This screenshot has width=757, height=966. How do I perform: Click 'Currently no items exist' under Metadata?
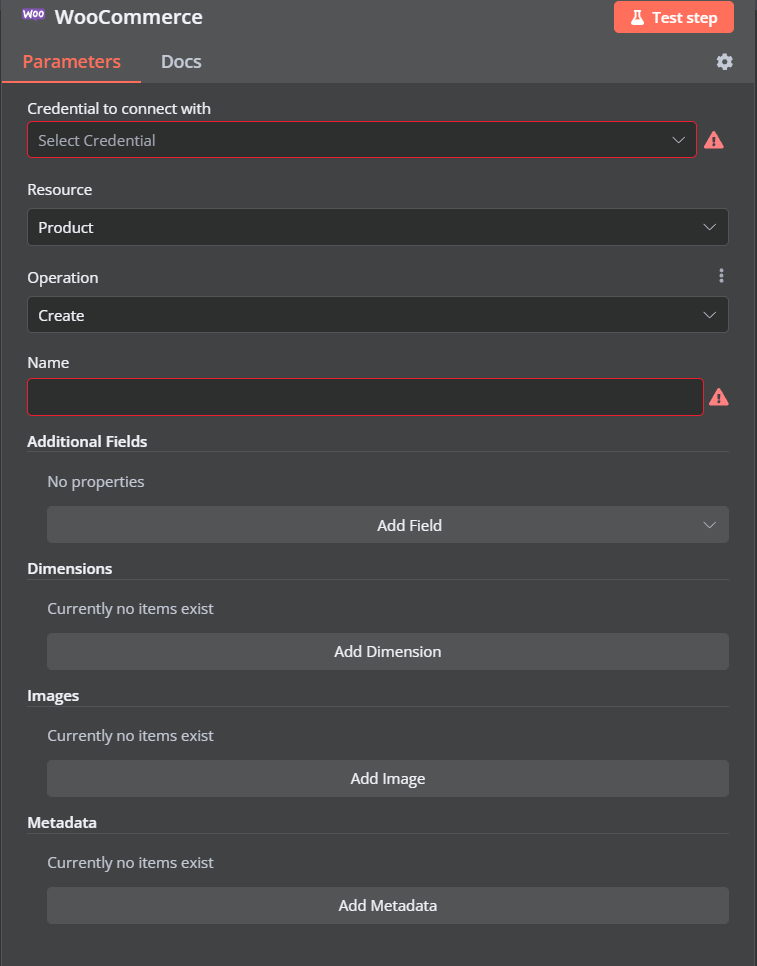pyautogui.click(x=131, y=862)
